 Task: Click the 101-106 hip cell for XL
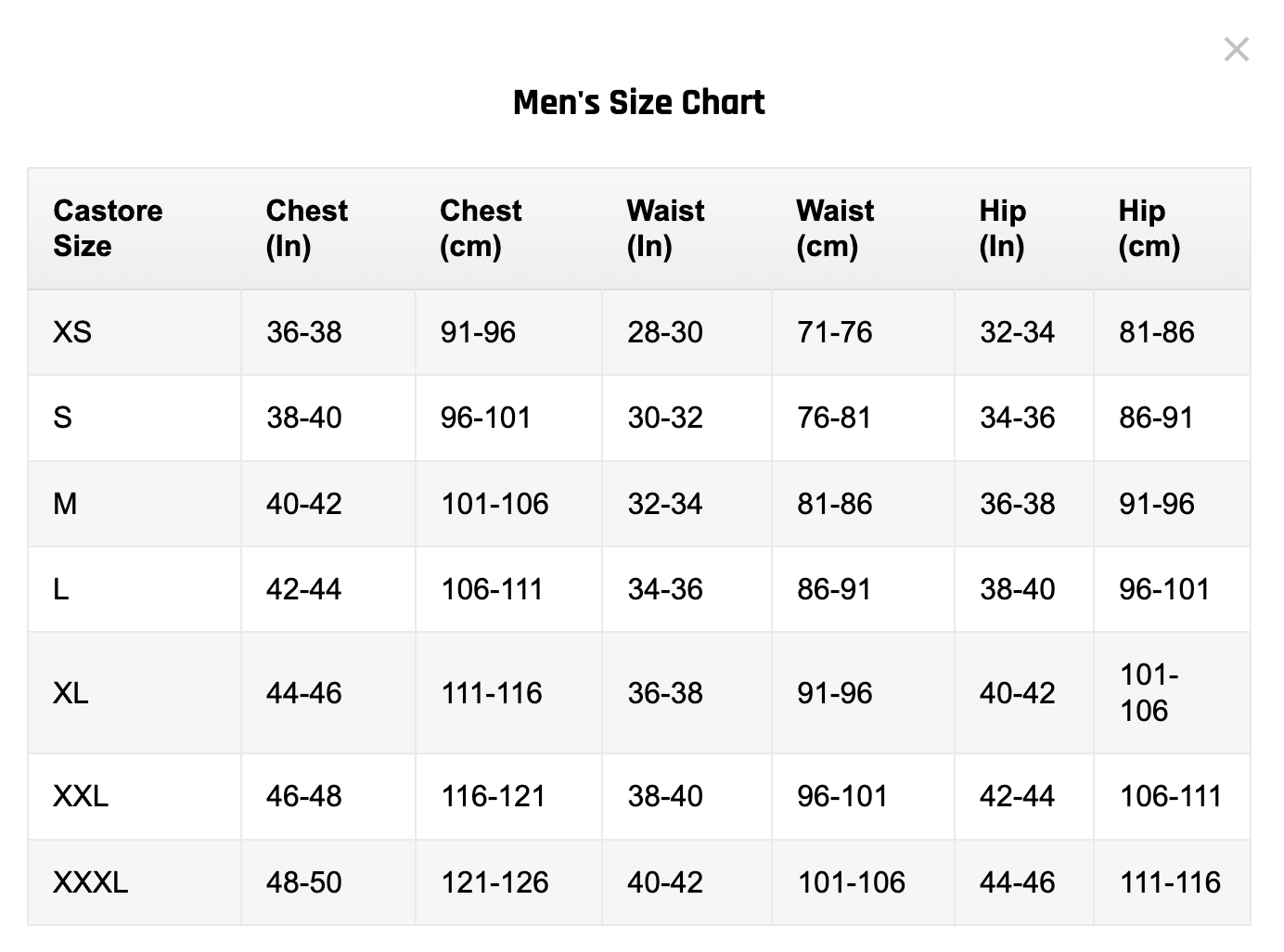click(x=1149, y=693)
